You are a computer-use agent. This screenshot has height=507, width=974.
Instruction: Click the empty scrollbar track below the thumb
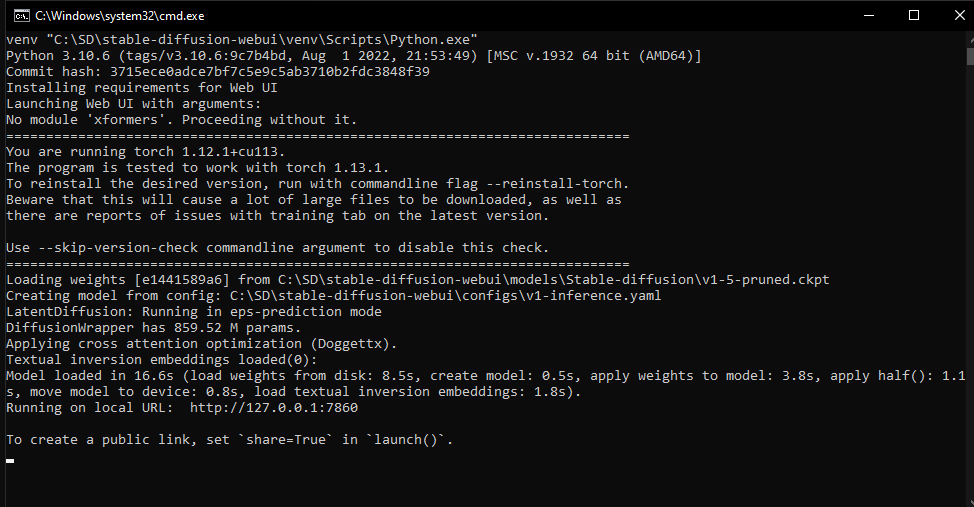click(970, 280)
